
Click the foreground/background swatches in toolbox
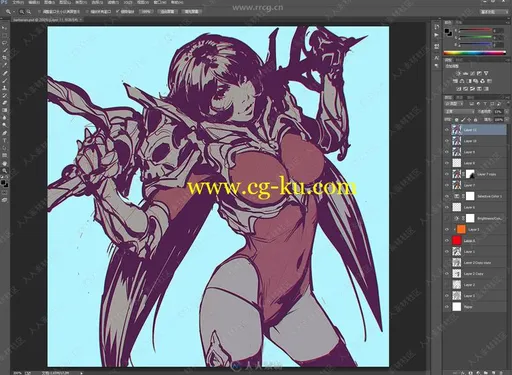4,183
